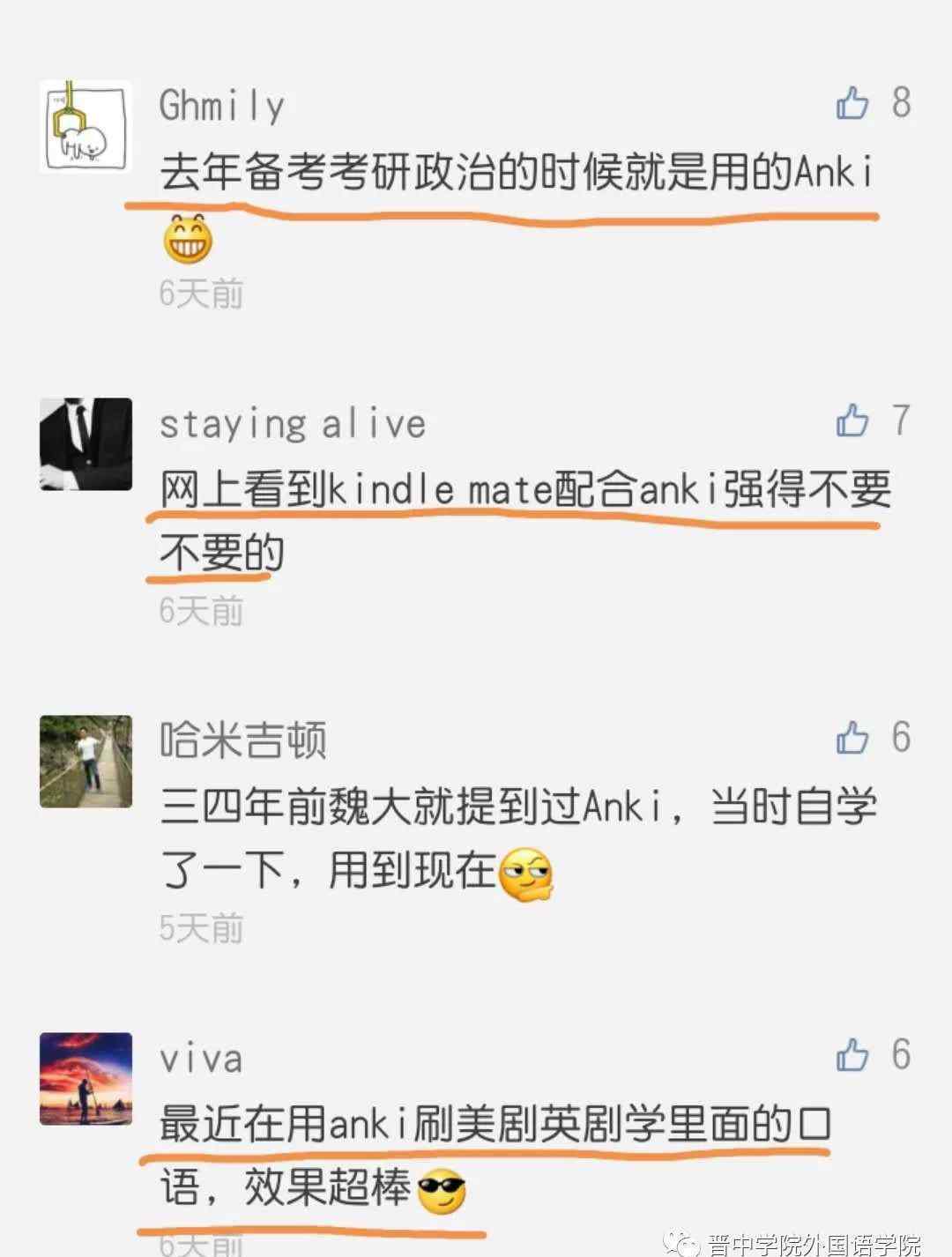Like Ghmily's comment with thumbs-up icon
Screen dimensions: 952x1257
tap(852, 103)
